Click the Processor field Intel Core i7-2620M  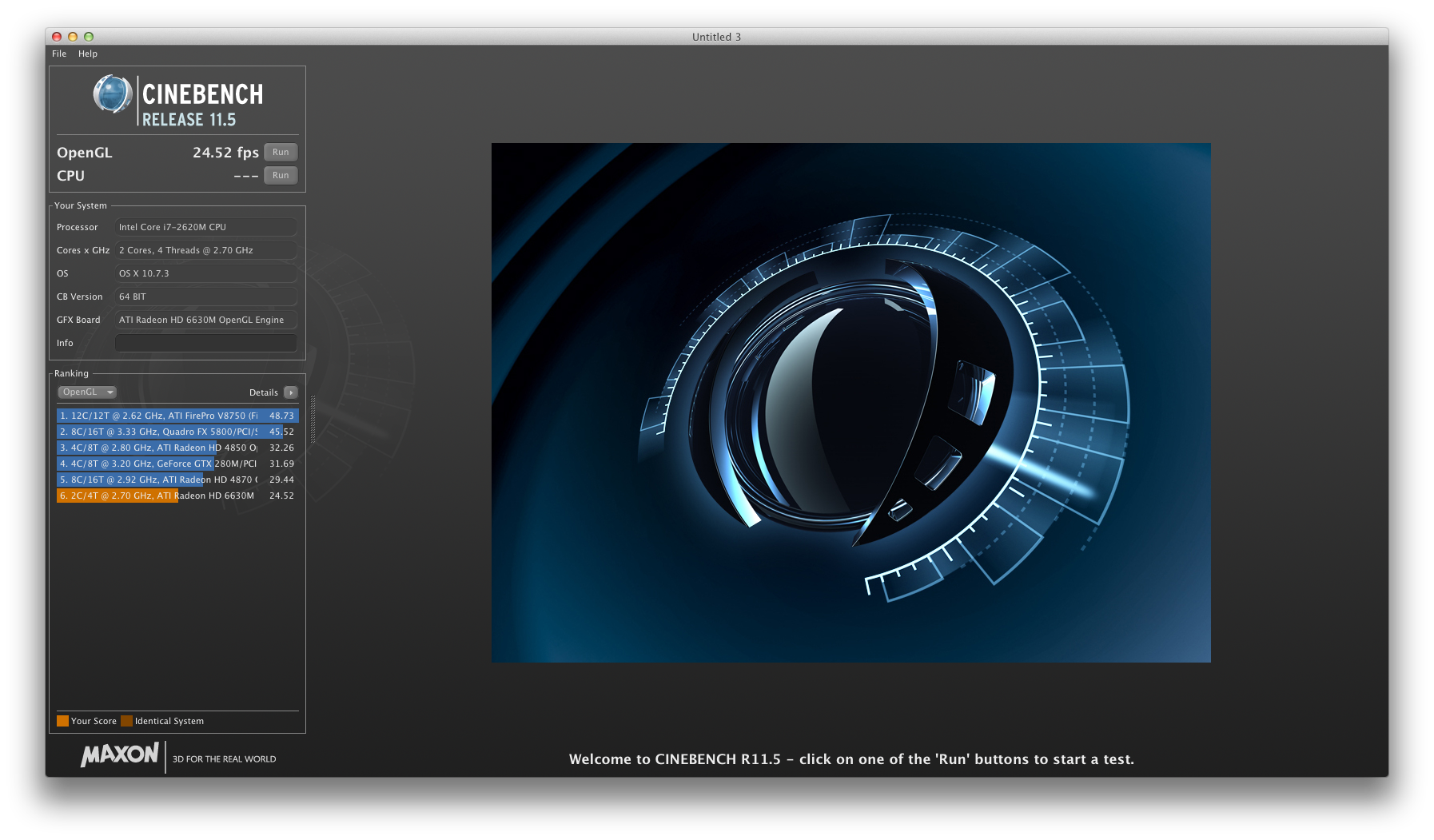[x=206, y=227]
